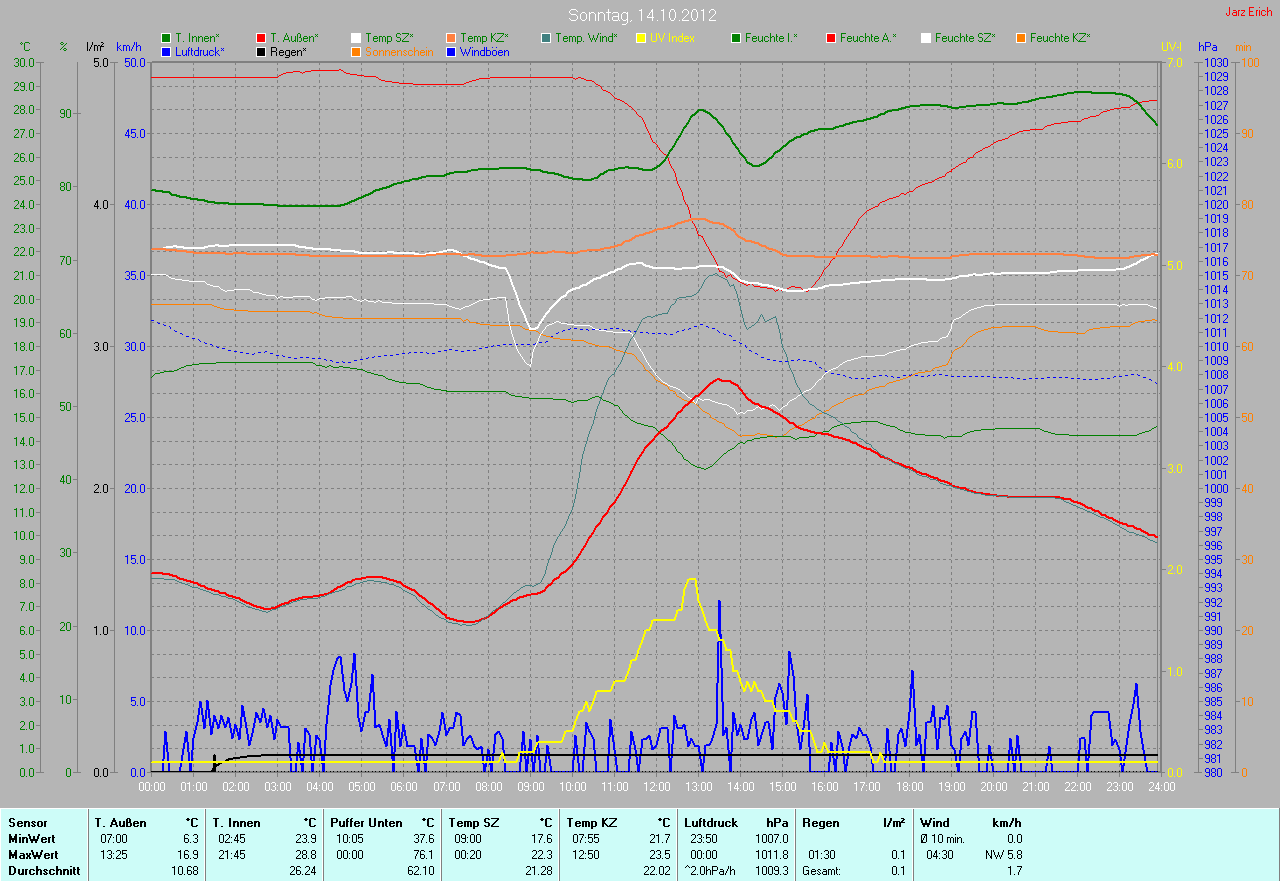Viewport: 1280px width, 881px height.
Task: Click the green swatch beside T. Innen*
Action: pos(166,38)
